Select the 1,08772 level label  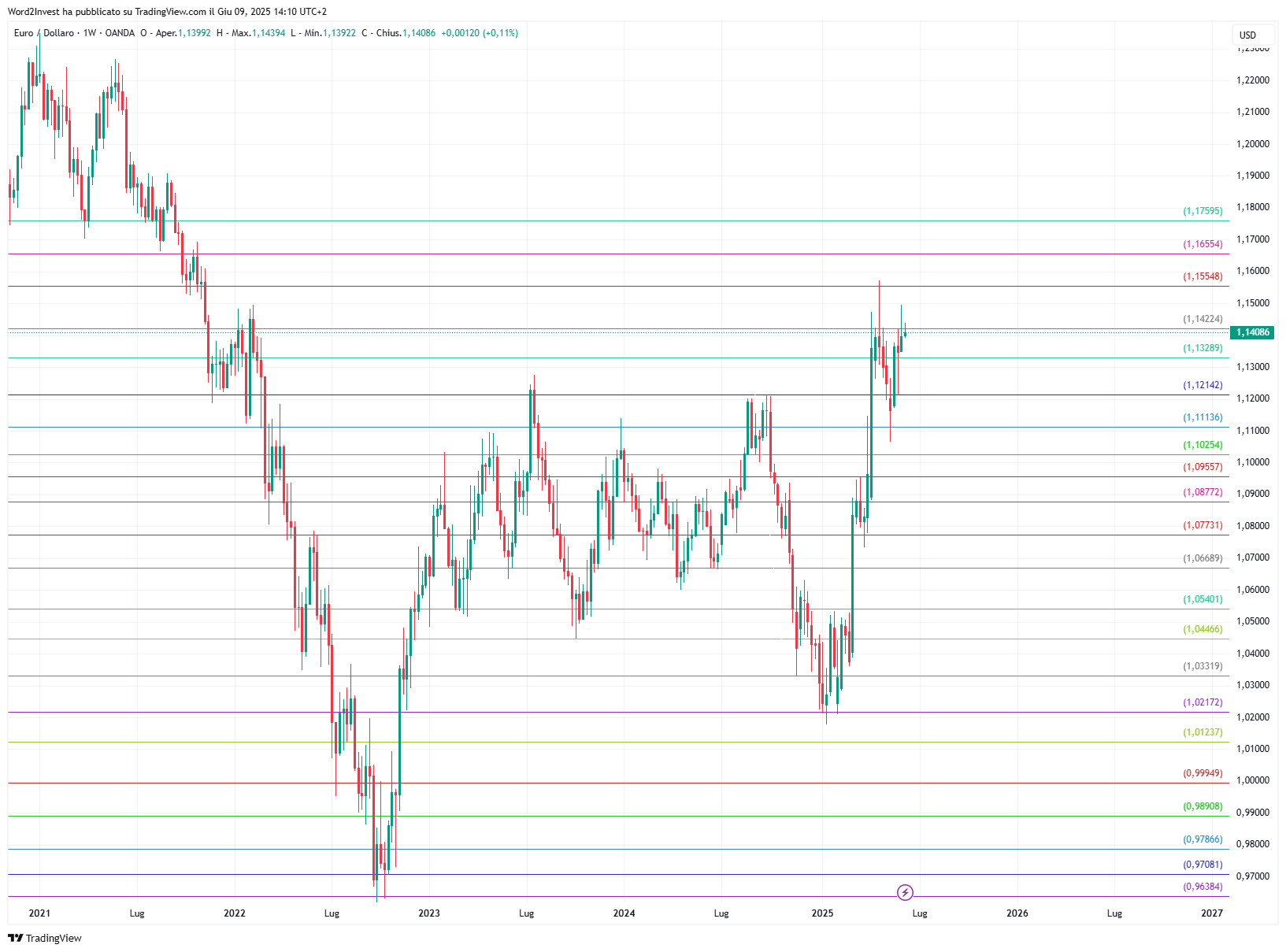pos(1203,492)
